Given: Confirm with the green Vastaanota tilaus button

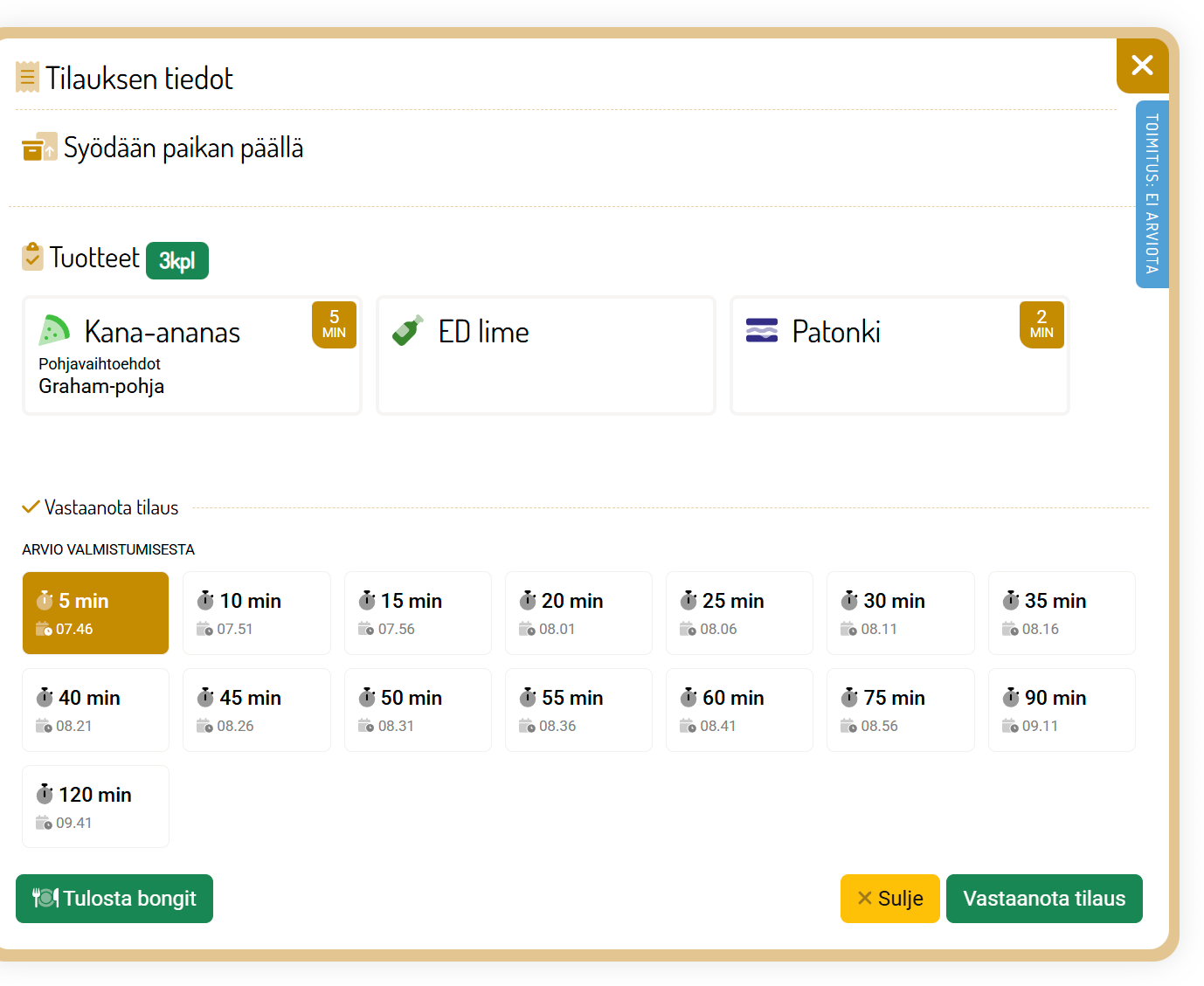Looking at the screenshot, I should pos(1043,899).
